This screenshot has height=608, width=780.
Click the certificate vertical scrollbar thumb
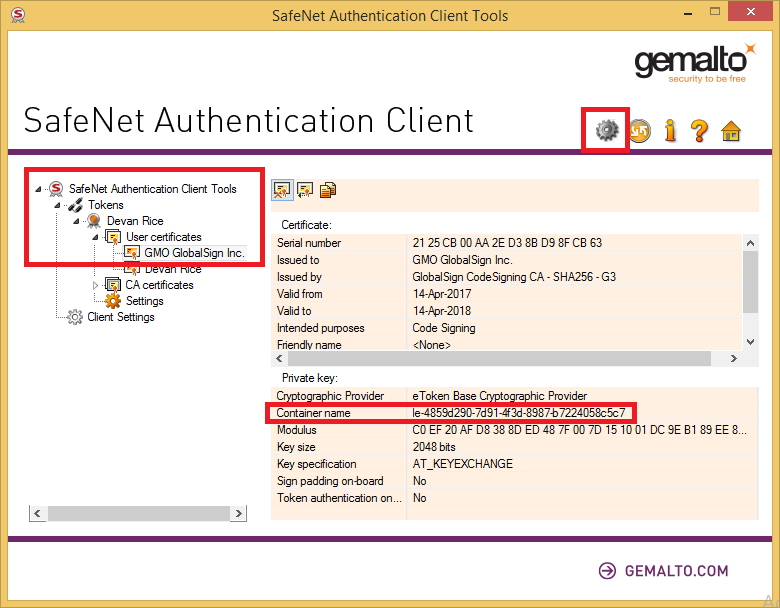(x=750, y=282)
